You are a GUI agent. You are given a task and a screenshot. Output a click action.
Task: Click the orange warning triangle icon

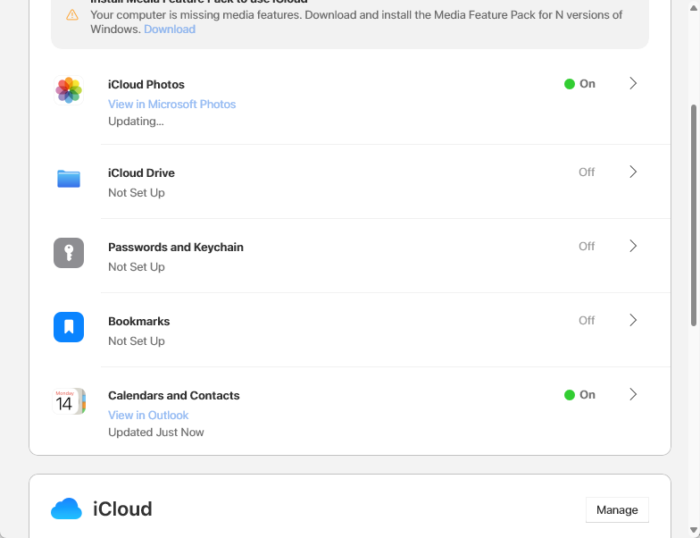click(72, 15)
